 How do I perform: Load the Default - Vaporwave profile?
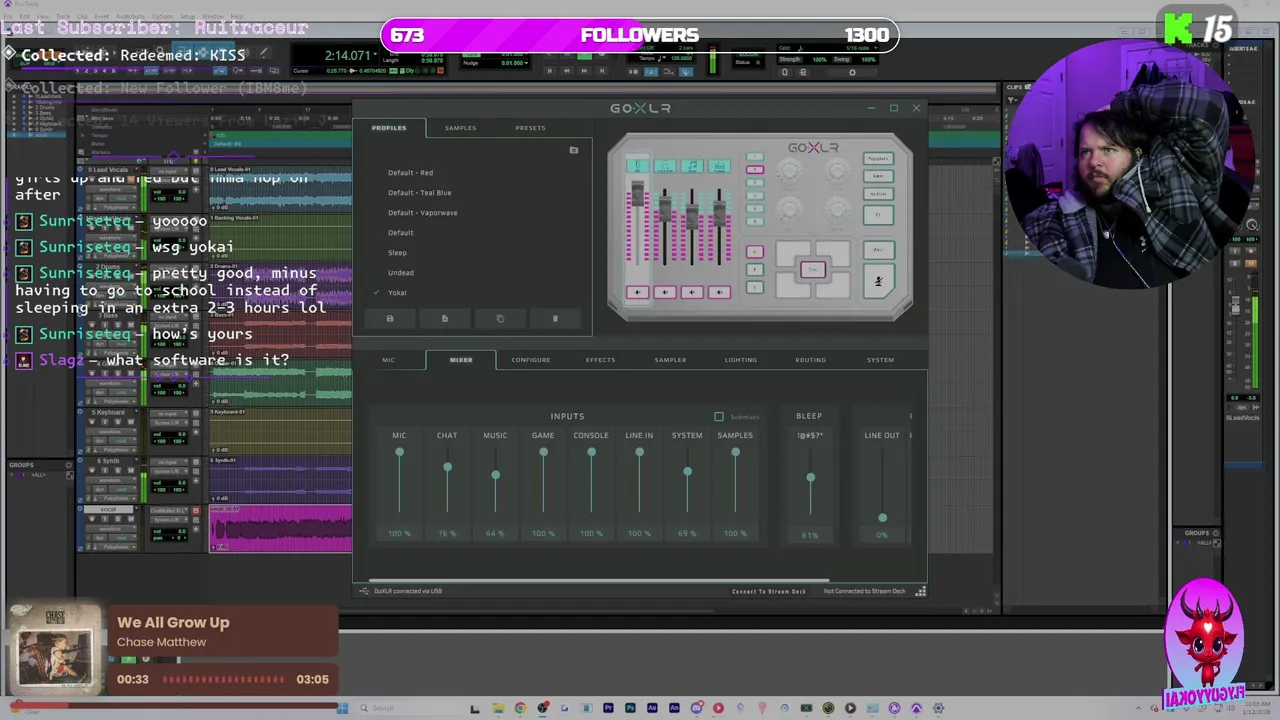point(423,213)
